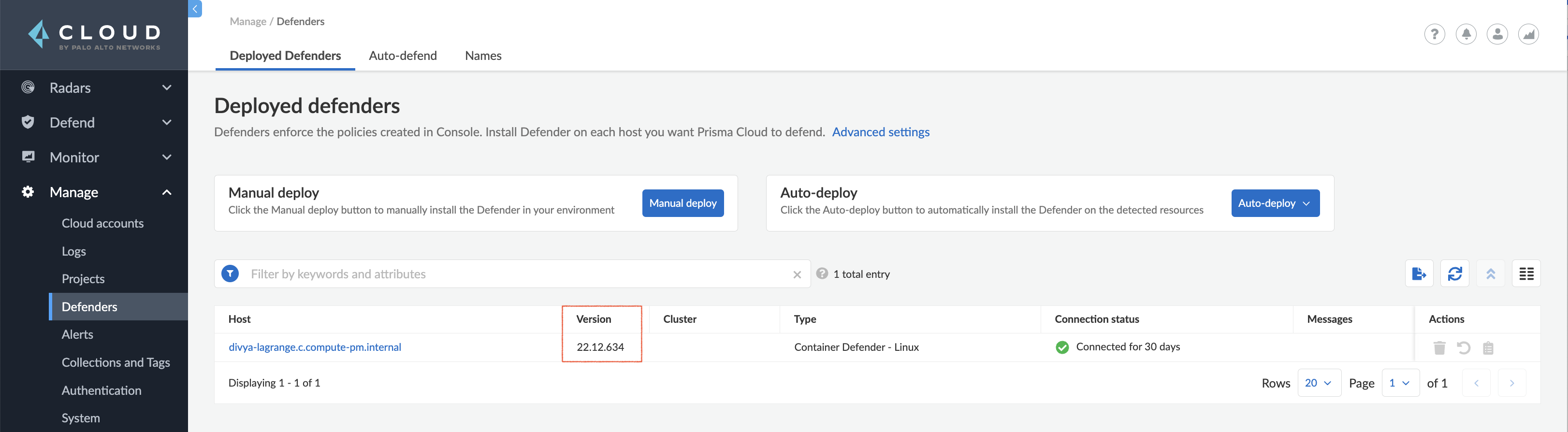Open the help question mark icon
The image size is (1568, 432).
1434,34
